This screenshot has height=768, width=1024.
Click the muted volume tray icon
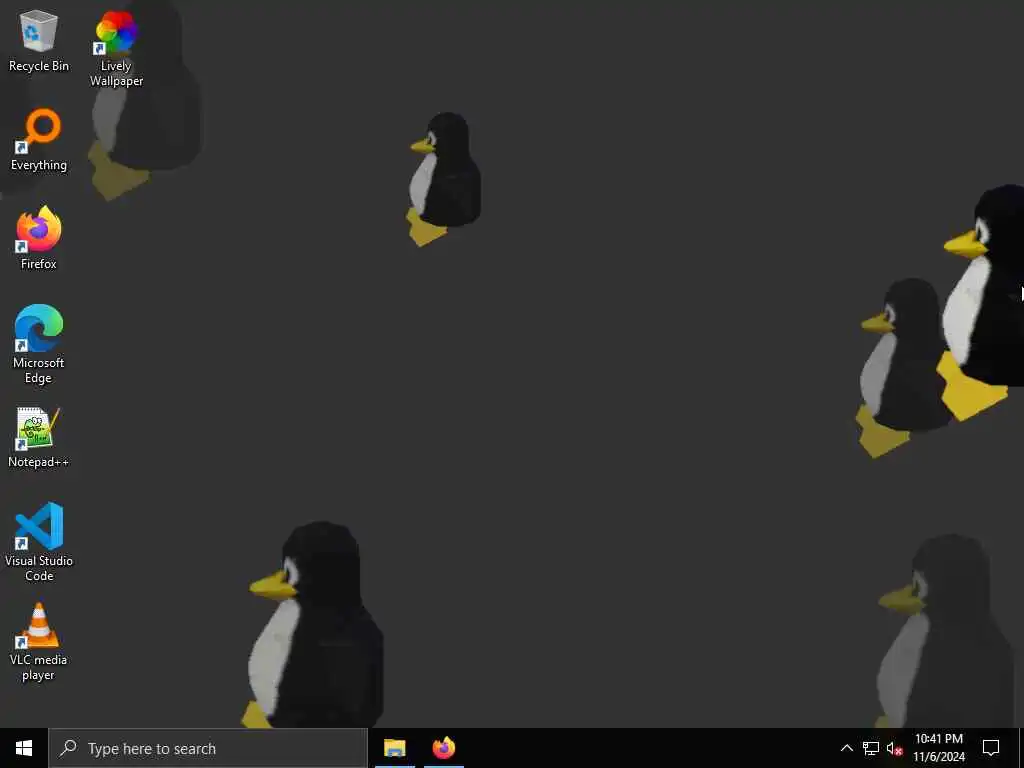(x=894, y=748)
